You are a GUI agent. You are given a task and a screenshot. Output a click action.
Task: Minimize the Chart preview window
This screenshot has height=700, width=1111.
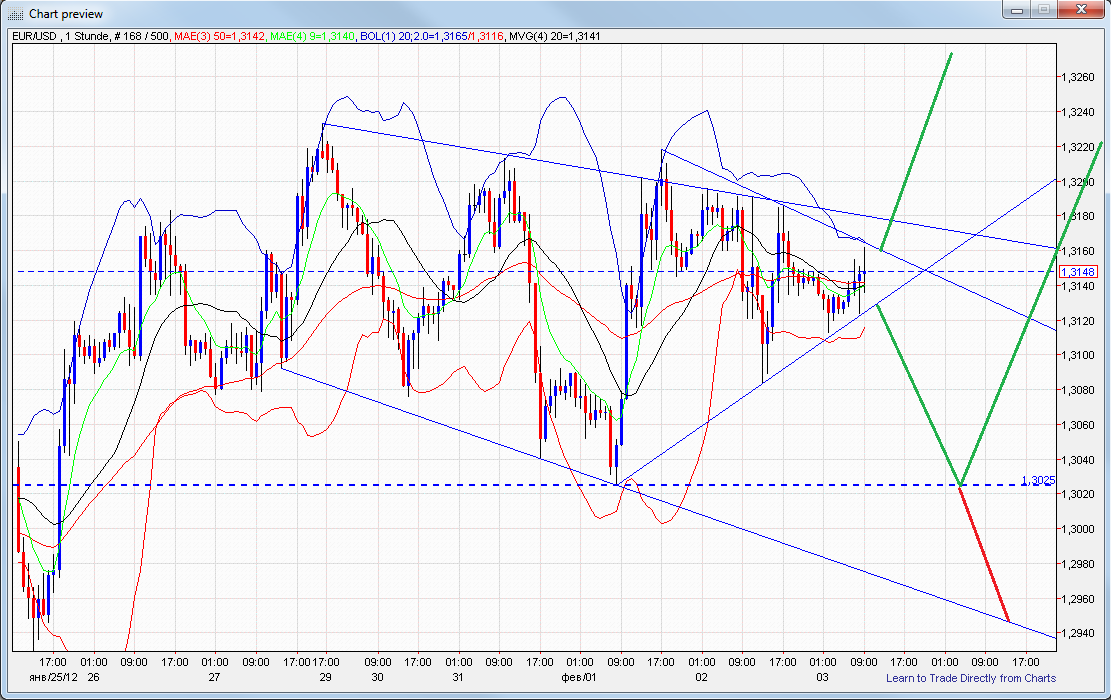tap(1019, 10)
